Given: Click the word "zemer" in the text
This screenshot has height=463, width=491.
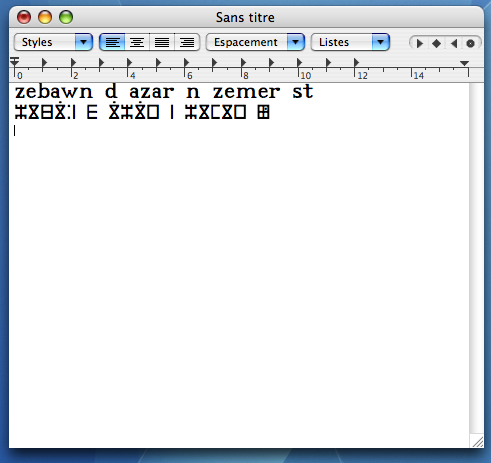Looking at the screenshot, I should (x=246, y=92).
